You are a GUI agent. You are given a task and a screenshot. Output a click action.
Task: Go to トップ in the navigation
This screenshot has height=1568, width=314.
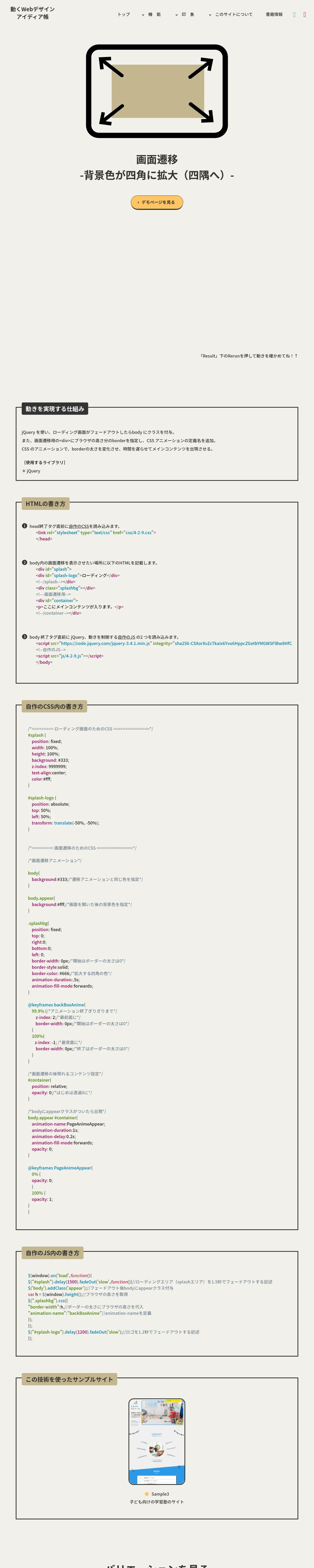(124, 14)
